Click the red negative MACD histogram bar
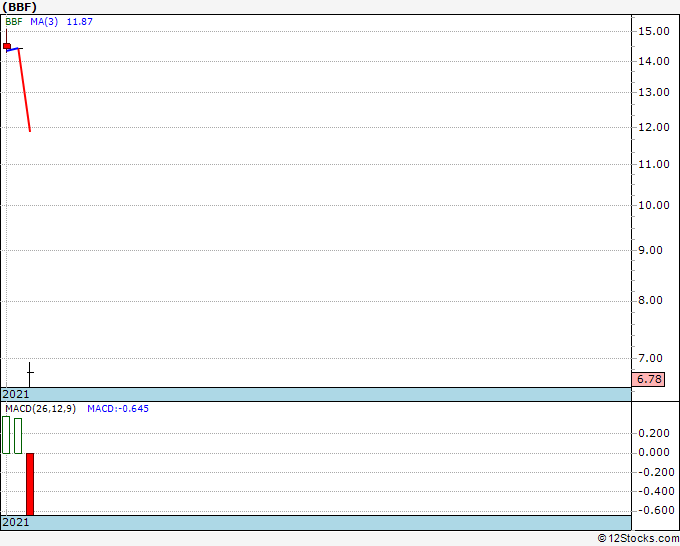This screenshot has width=680, height=546. click(30, 484)
